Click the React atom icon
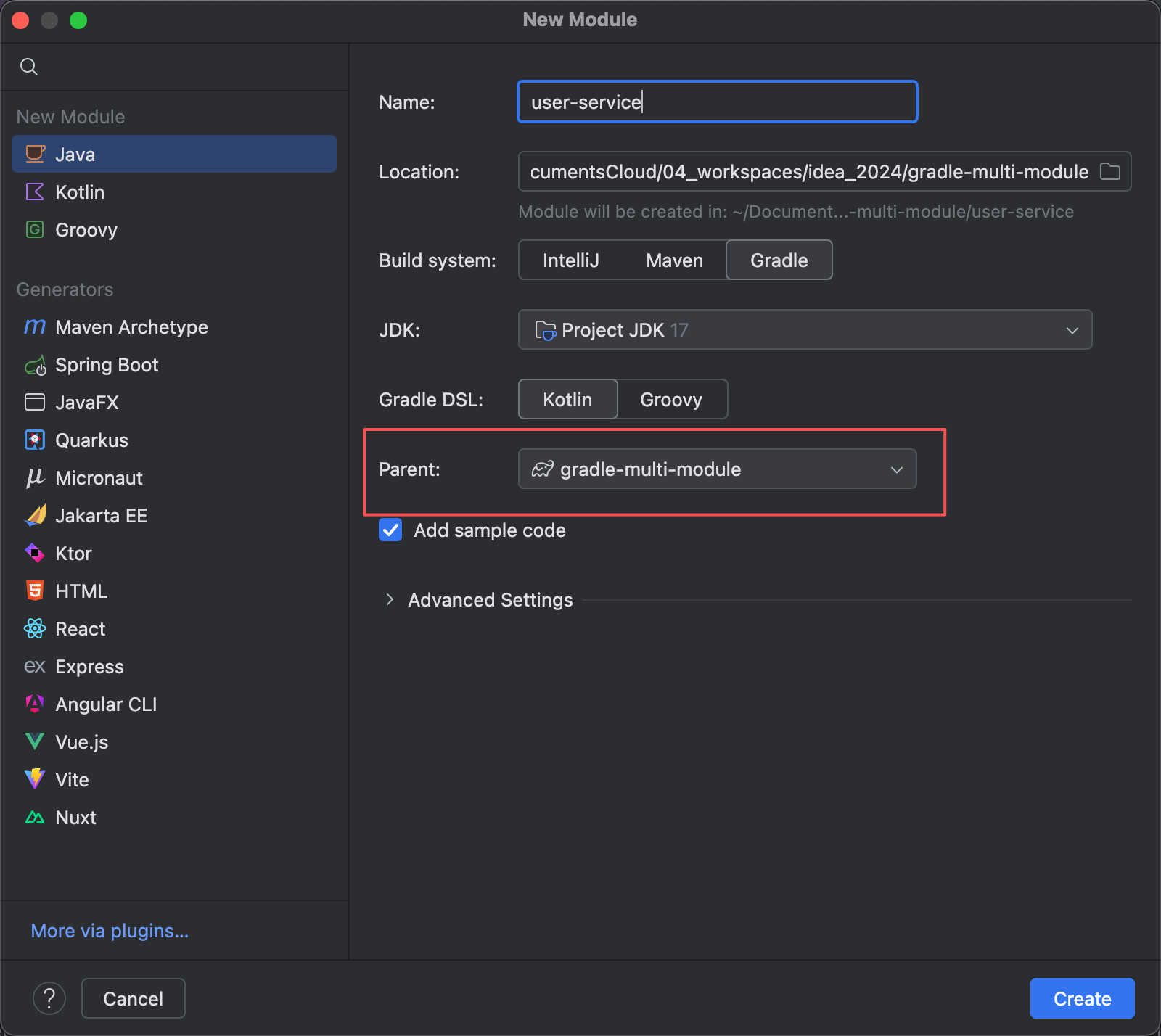Screen dimensions: 1161x1036 click(35, 628)
